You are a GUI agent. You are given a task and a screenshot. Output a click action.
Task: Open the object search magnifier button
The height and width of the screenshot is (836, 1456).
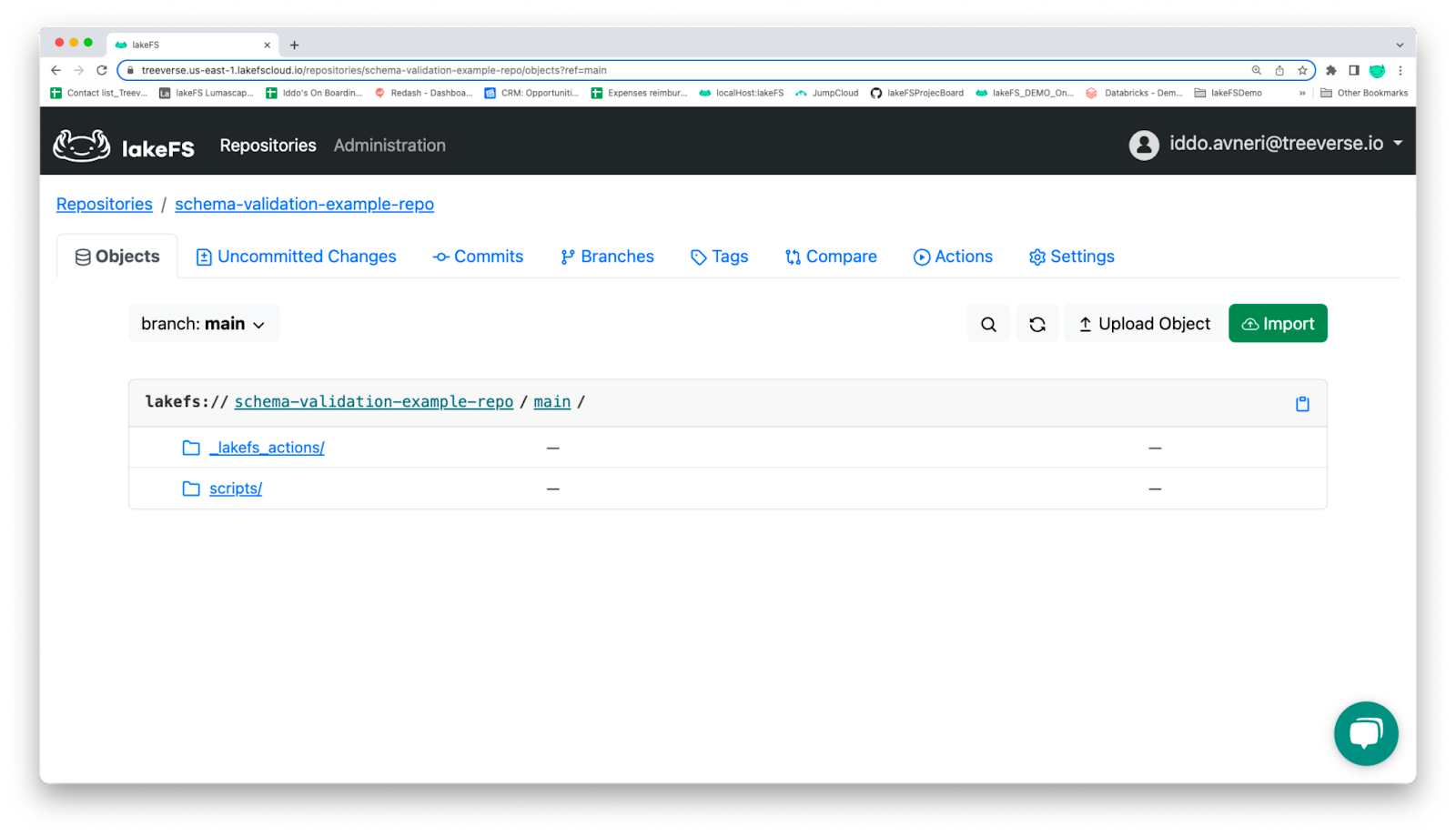click(988, 324)
